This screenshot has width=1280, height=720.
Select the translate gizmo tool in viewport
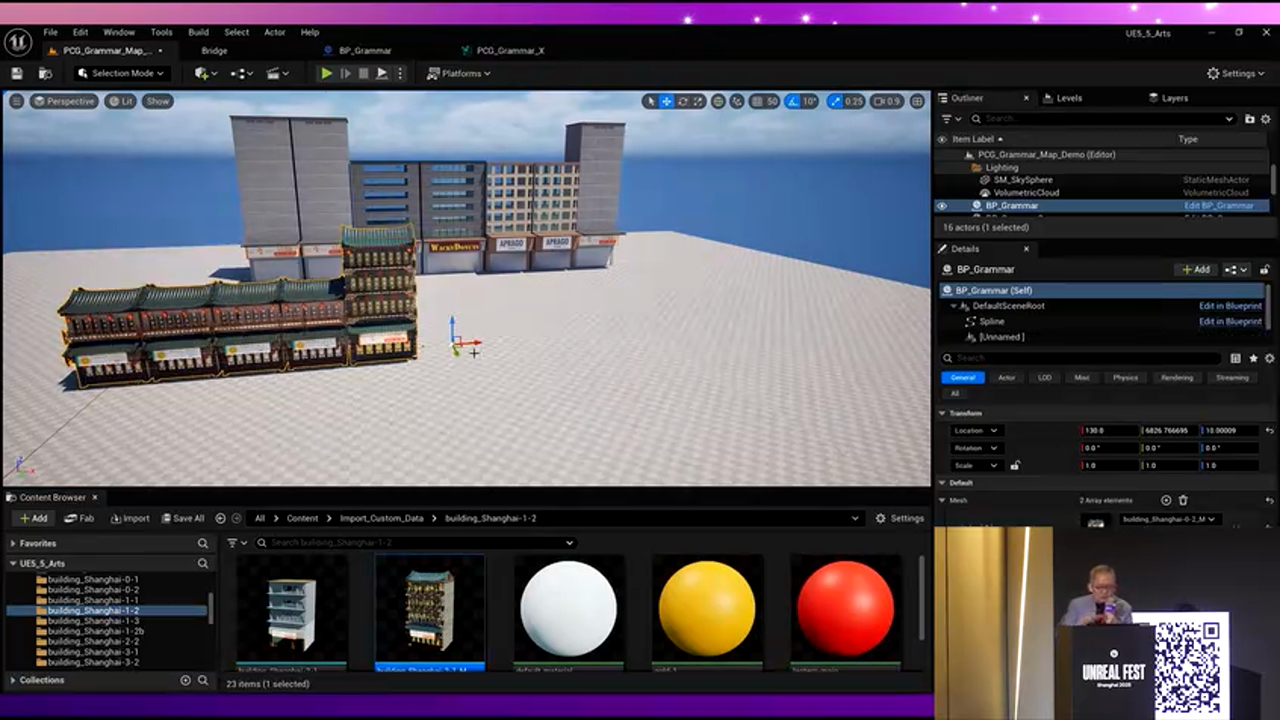pyautogui.click(x=667, y=101)
